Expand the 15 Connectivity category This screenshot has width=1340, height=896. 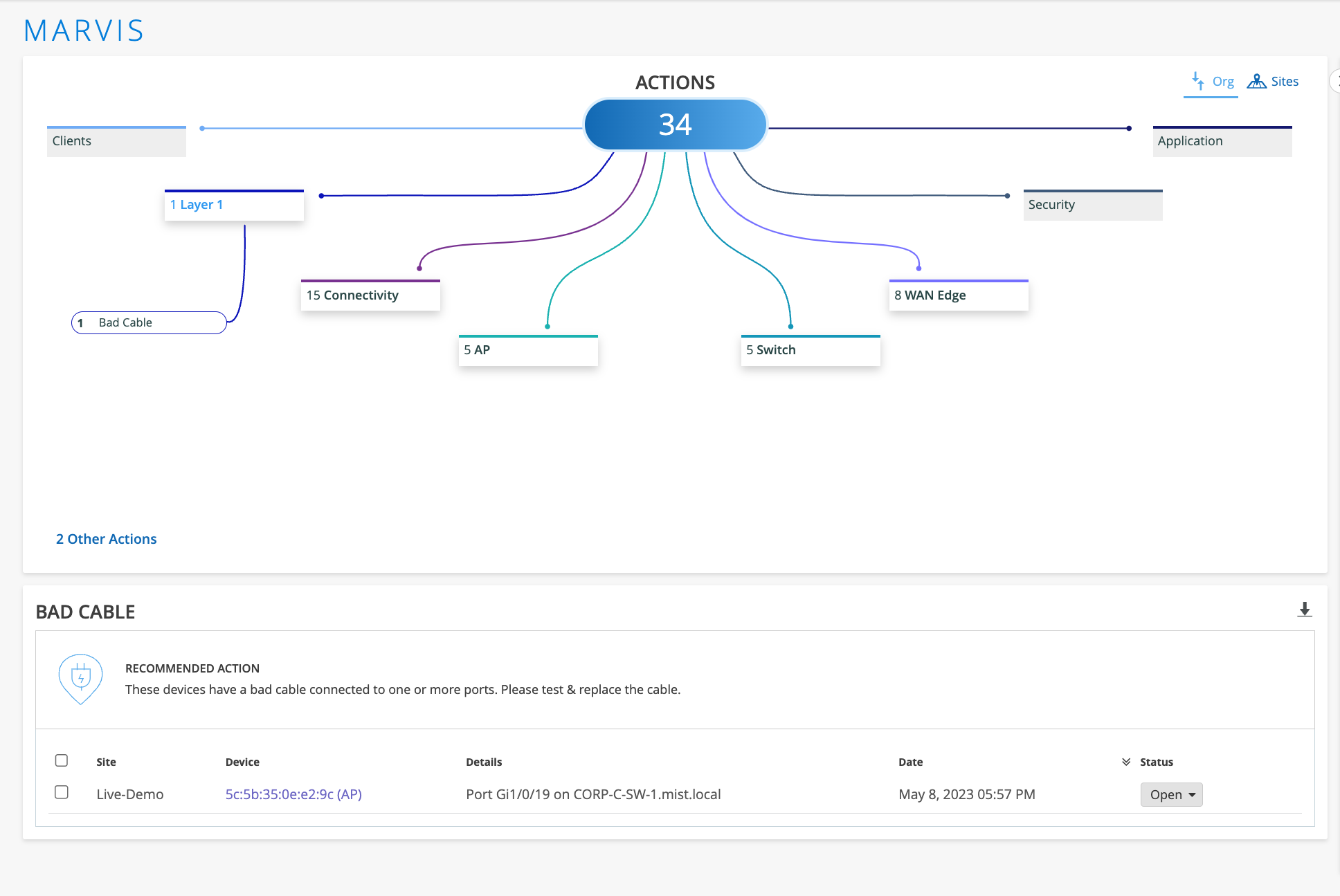(370, 295)
